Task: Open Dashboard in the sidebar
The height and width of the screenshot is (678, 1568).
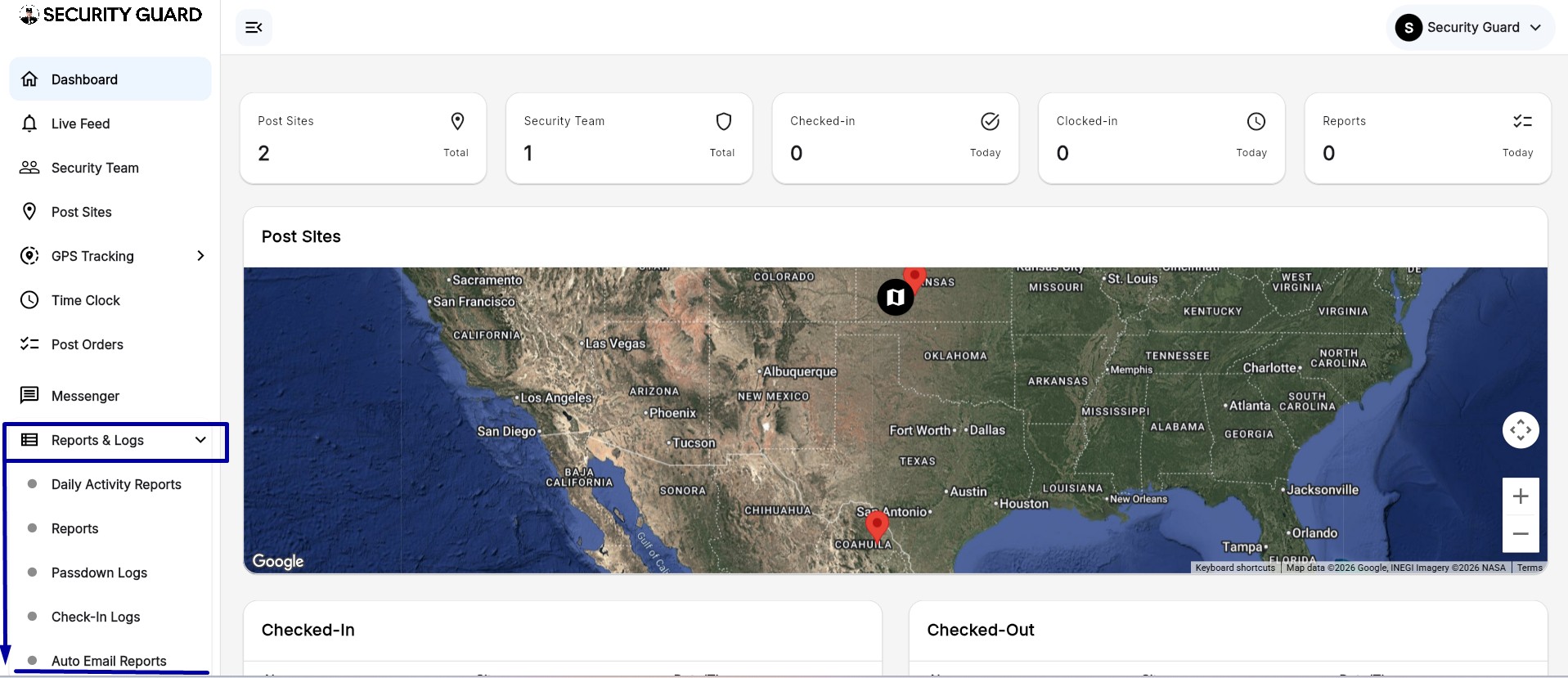Action: (x=110, y=79)
